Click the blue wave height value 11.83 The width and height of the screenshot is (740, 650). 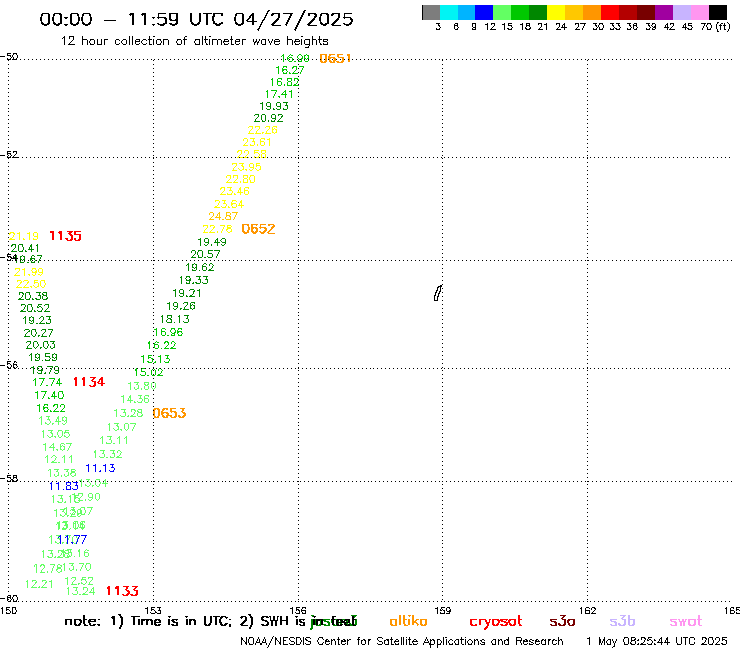pyautogui.click(x=64, y=486)
